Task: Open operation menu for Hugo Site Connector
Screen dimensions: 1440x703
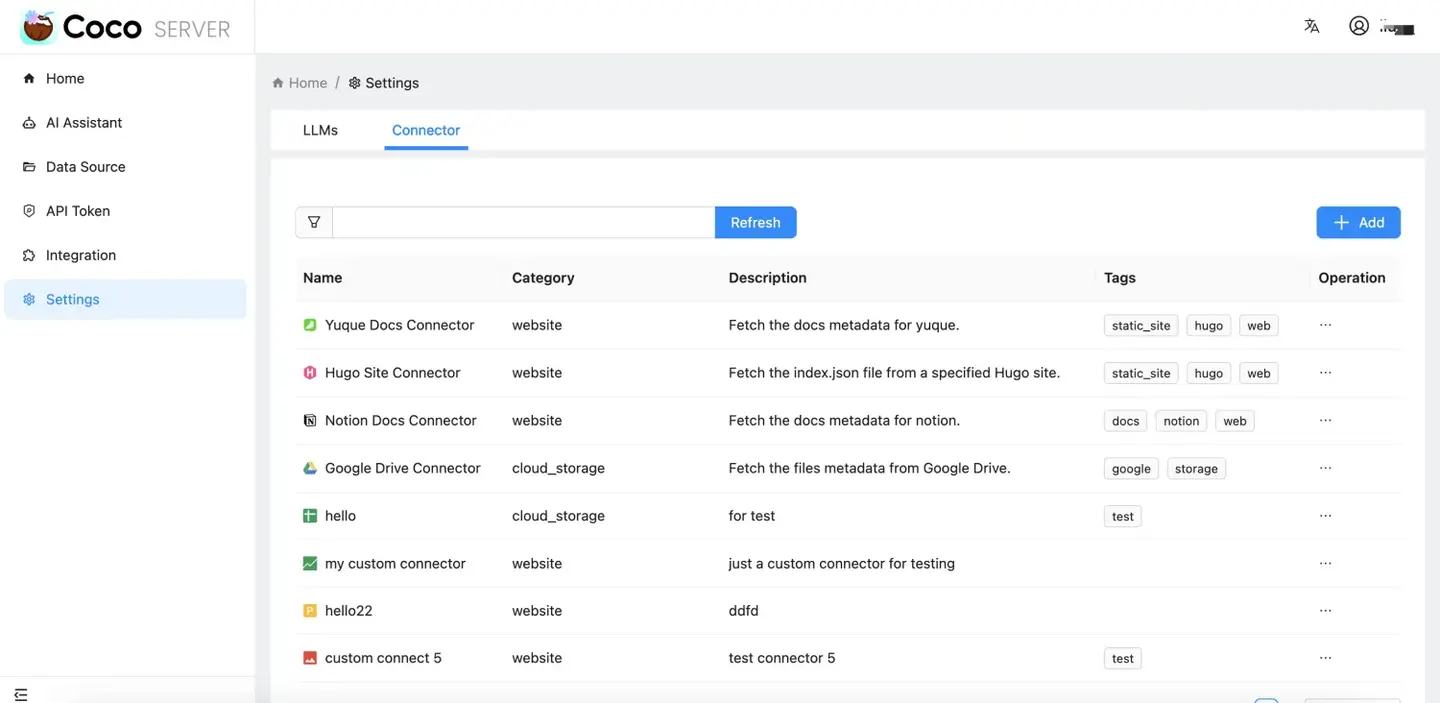Action: coord(1325,373)
